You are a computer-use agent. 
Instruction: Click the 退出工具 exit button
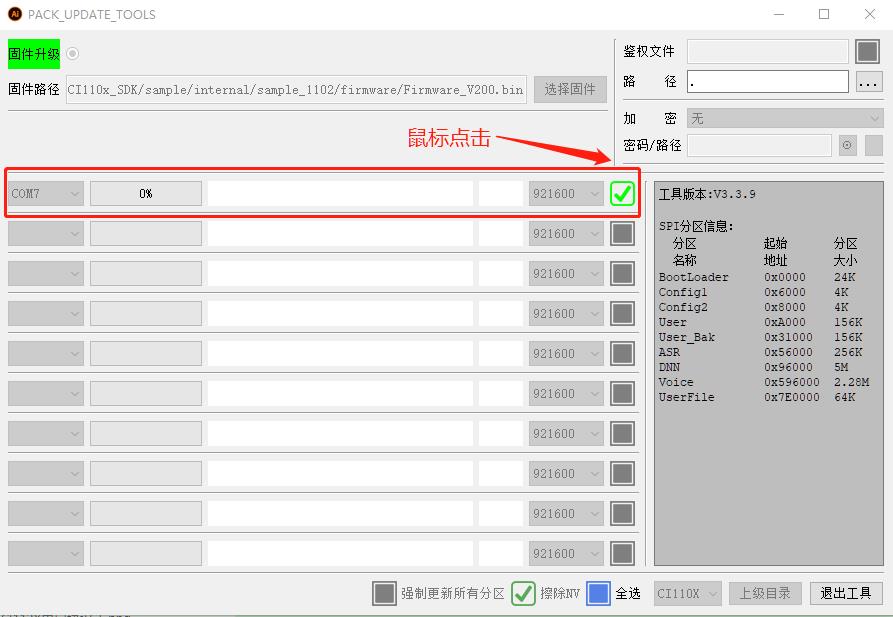(846, 594)
